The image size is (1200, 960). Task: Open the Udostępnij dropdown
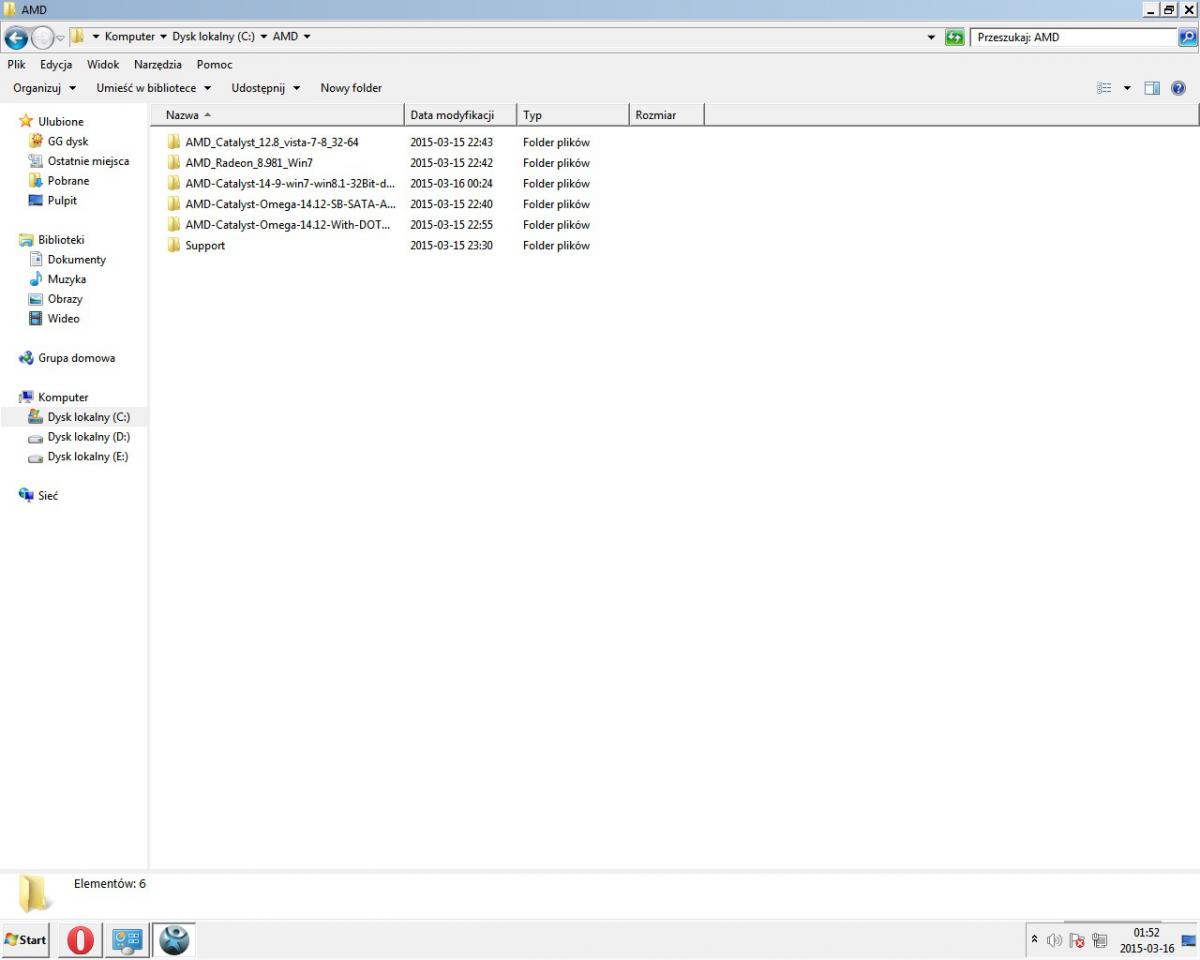[266, 88]
